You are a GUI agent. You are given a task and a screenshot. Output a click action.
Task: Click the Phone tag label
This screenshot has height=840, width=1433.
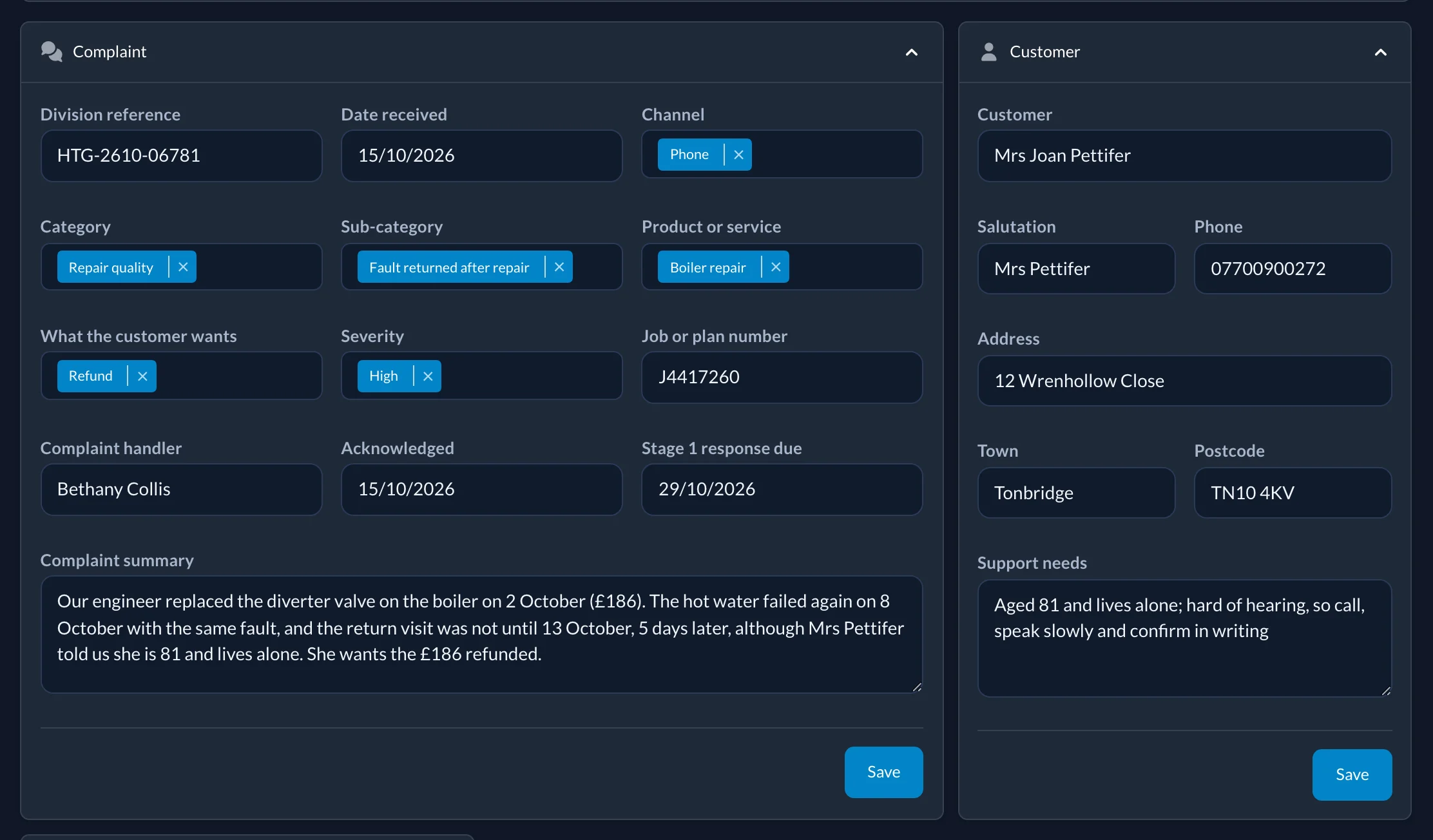pos(689,155)
